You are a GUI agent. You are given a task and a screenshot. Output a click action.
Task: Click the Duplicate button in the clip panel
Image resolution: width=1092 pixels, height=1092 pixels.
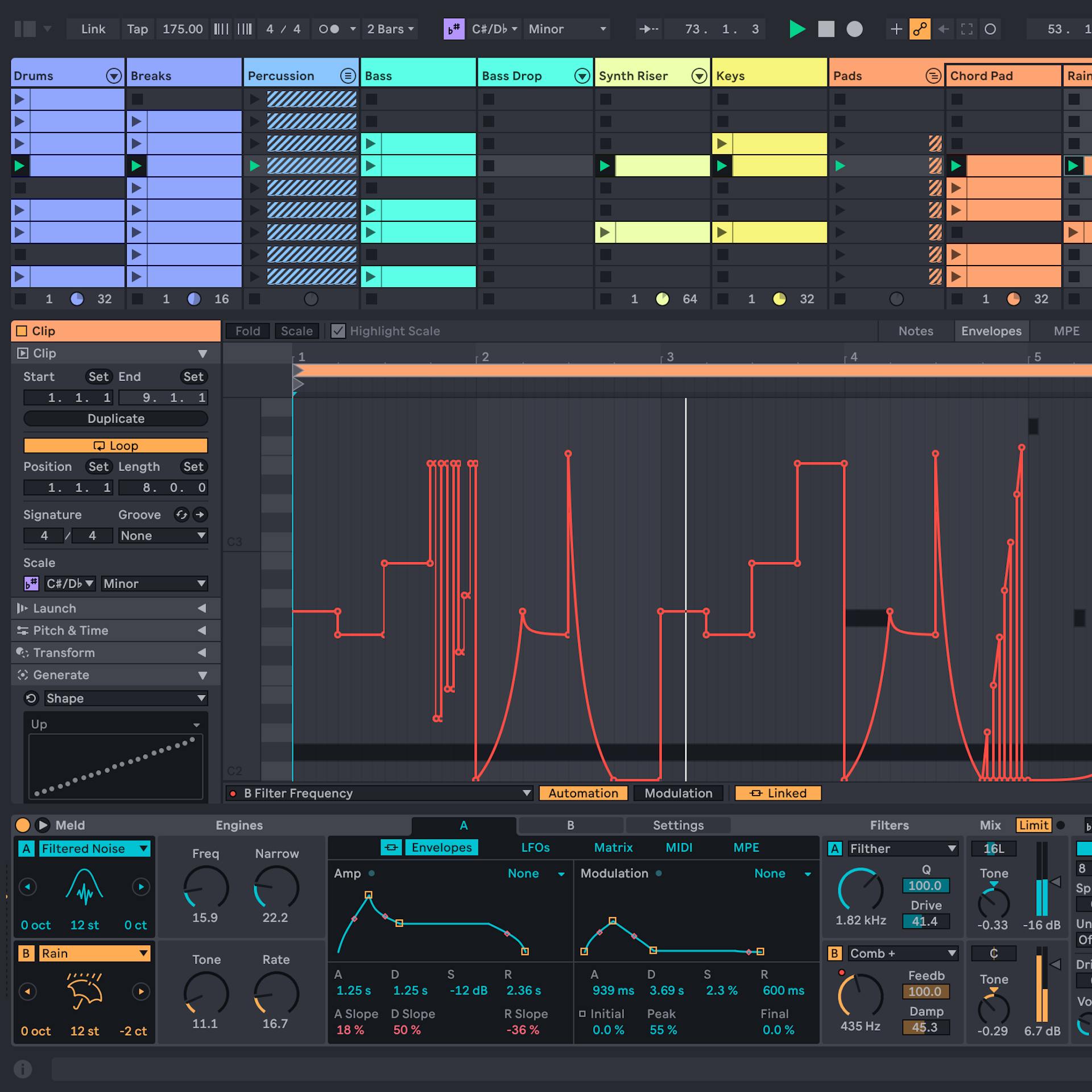click(115, 418)
